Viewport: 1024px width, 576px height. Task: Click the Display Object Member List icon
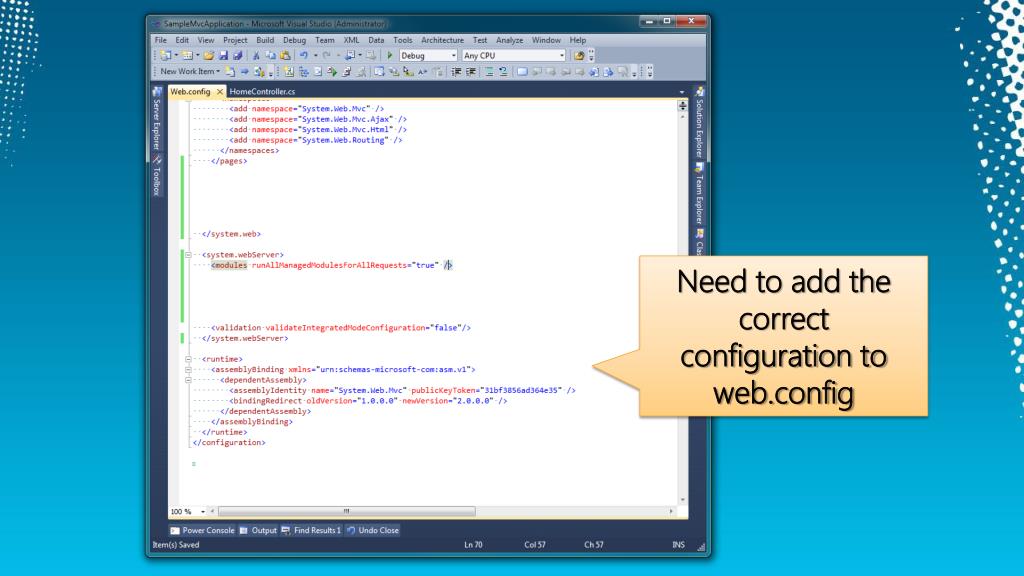point(379,71)
